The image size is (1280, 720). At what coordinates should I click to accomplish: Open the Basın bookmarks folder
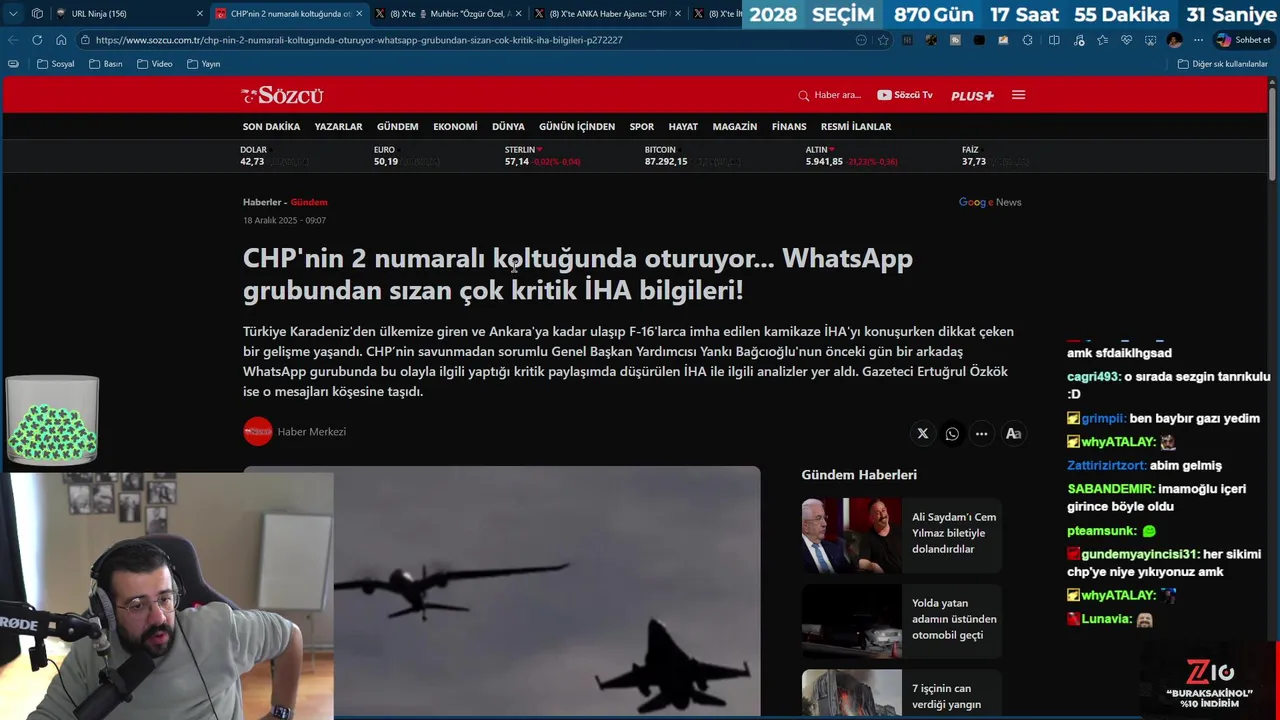pos(106,64)
